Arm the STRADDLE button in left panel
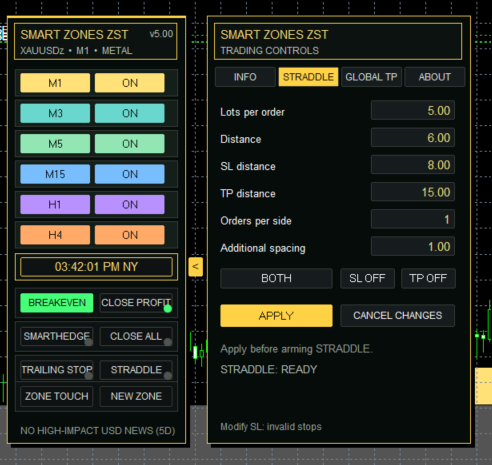Image resolution: width=492 pixels, height=465 pixels. click(136, 370)
